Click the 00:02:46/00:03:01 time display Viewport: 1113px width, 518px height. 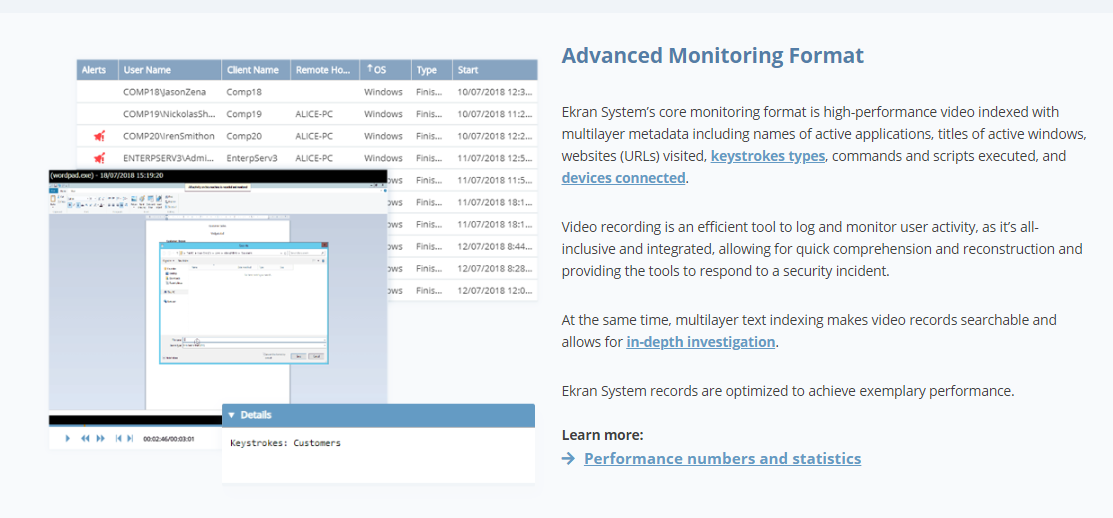click(169, 439)
